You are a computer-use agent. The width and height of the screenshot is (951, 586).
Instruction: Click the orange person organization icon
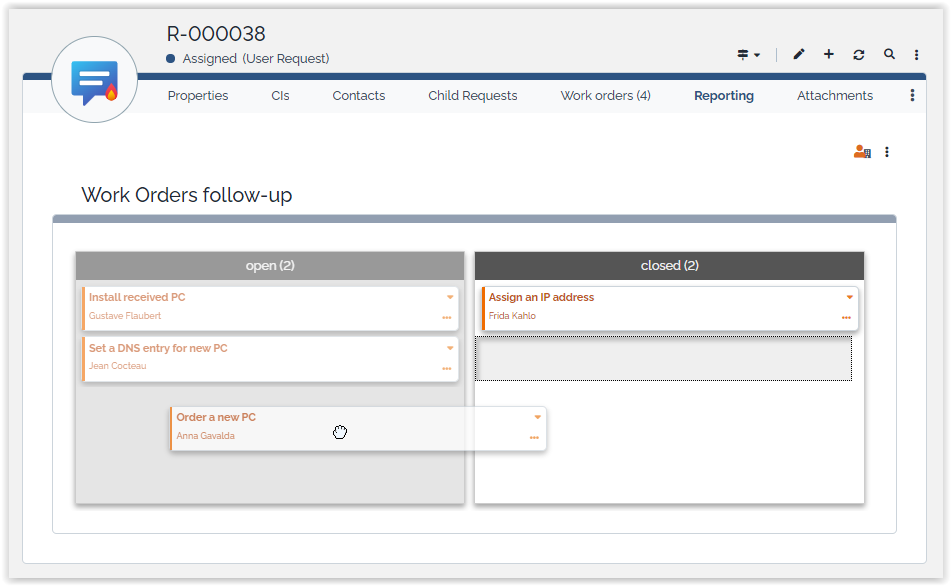pos(861,152)
